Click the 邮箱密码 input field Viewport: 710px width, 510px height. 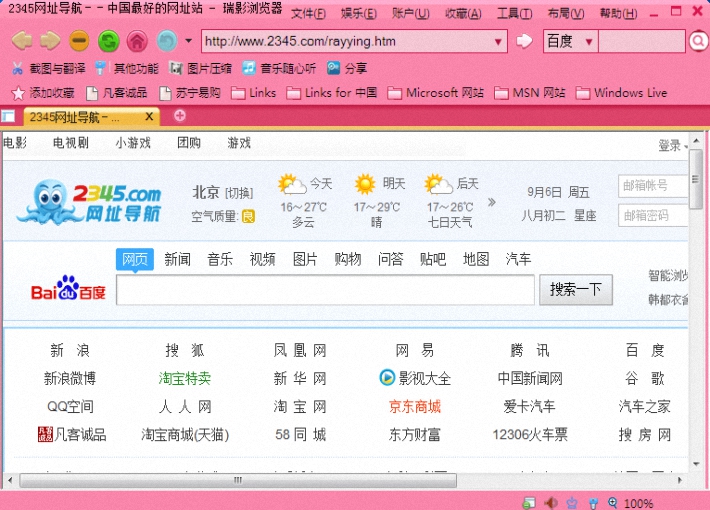click(x=653, y=216)
